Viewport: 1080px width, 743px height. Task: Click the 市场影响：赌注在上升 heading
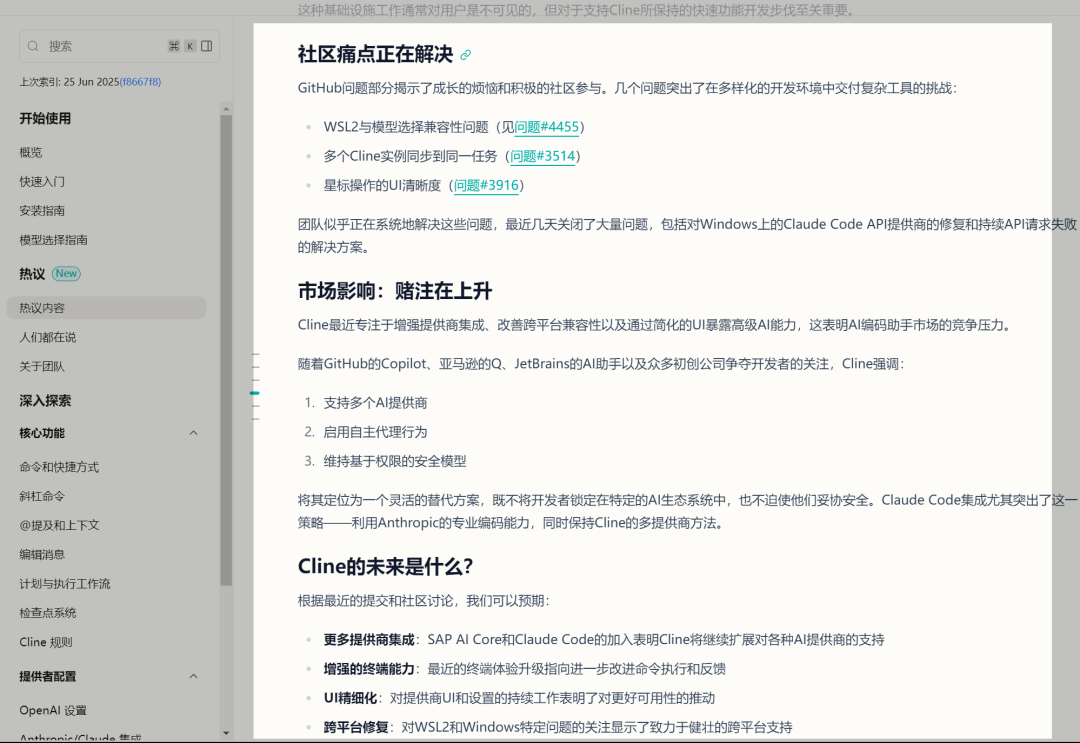[x=395, y=291]
